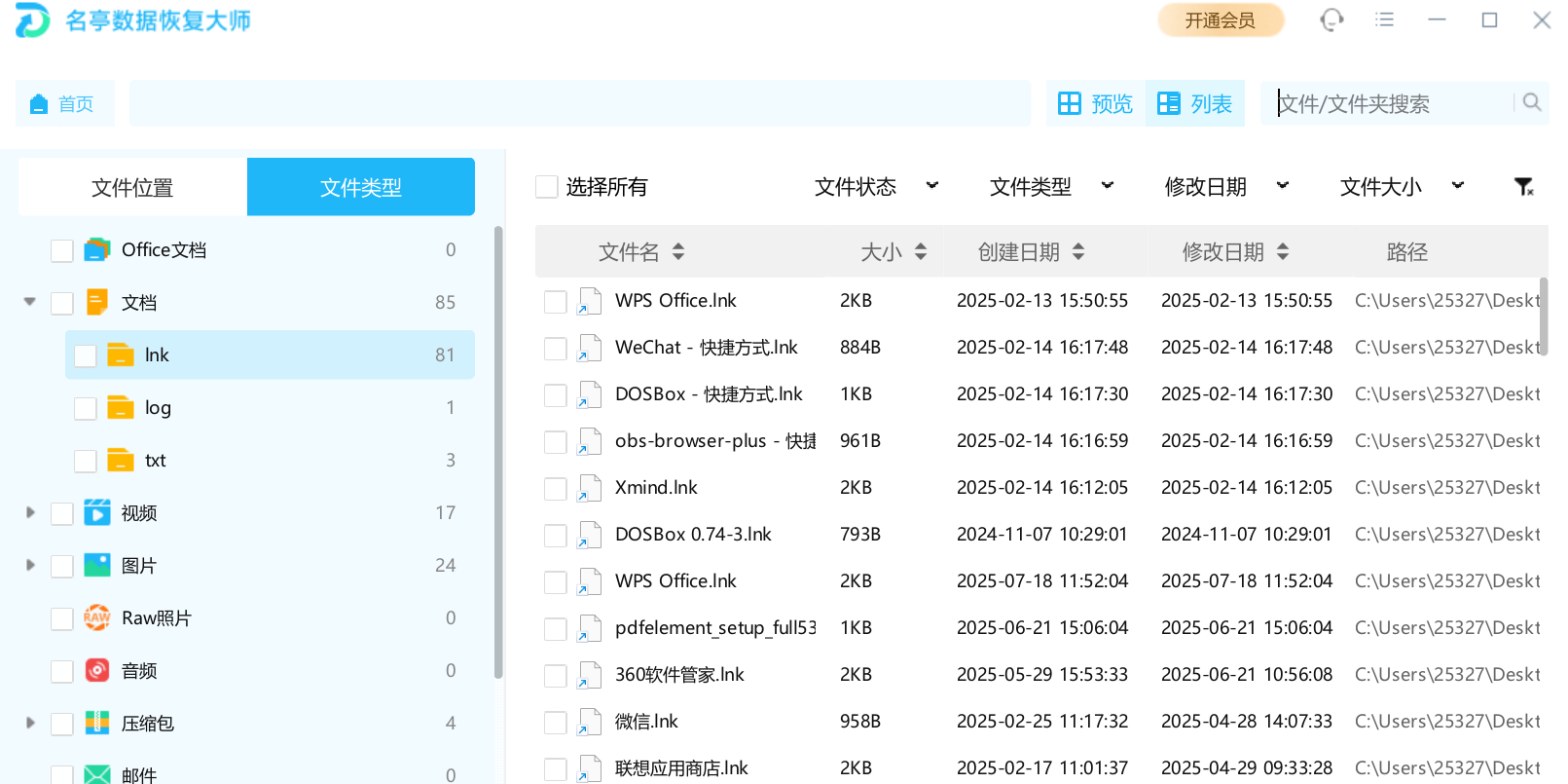Expand the 图片 tree node

point(30,565)
